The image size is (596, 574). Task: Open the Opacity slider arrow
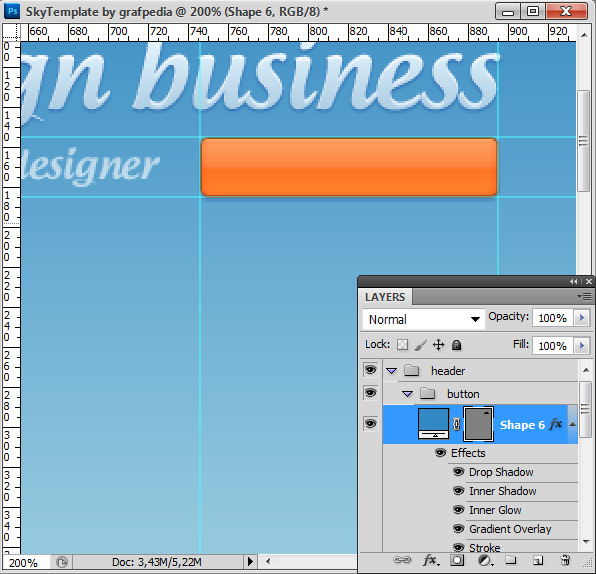(x=582, y=318)
